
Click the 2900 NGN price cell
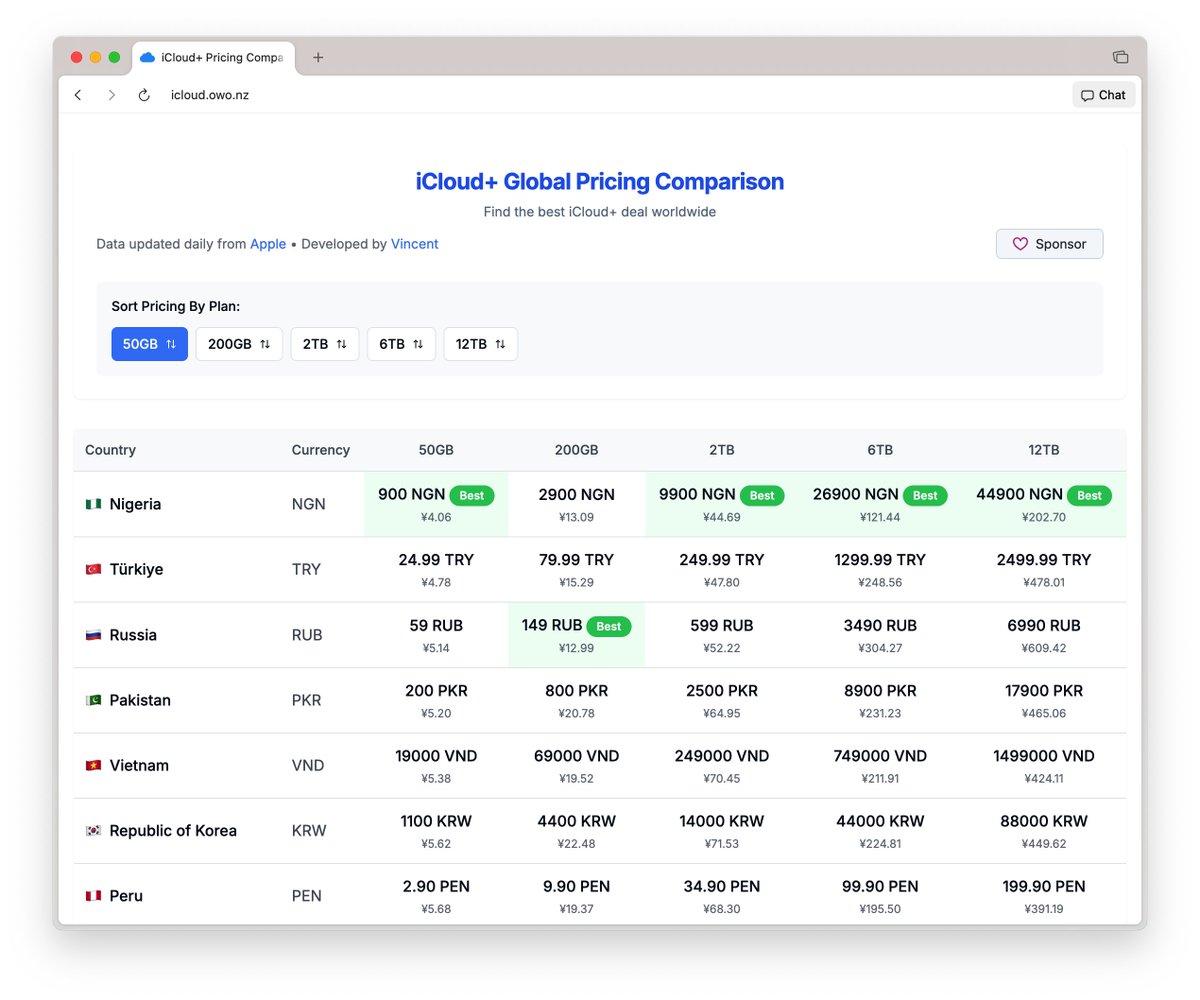pos(576,504)
